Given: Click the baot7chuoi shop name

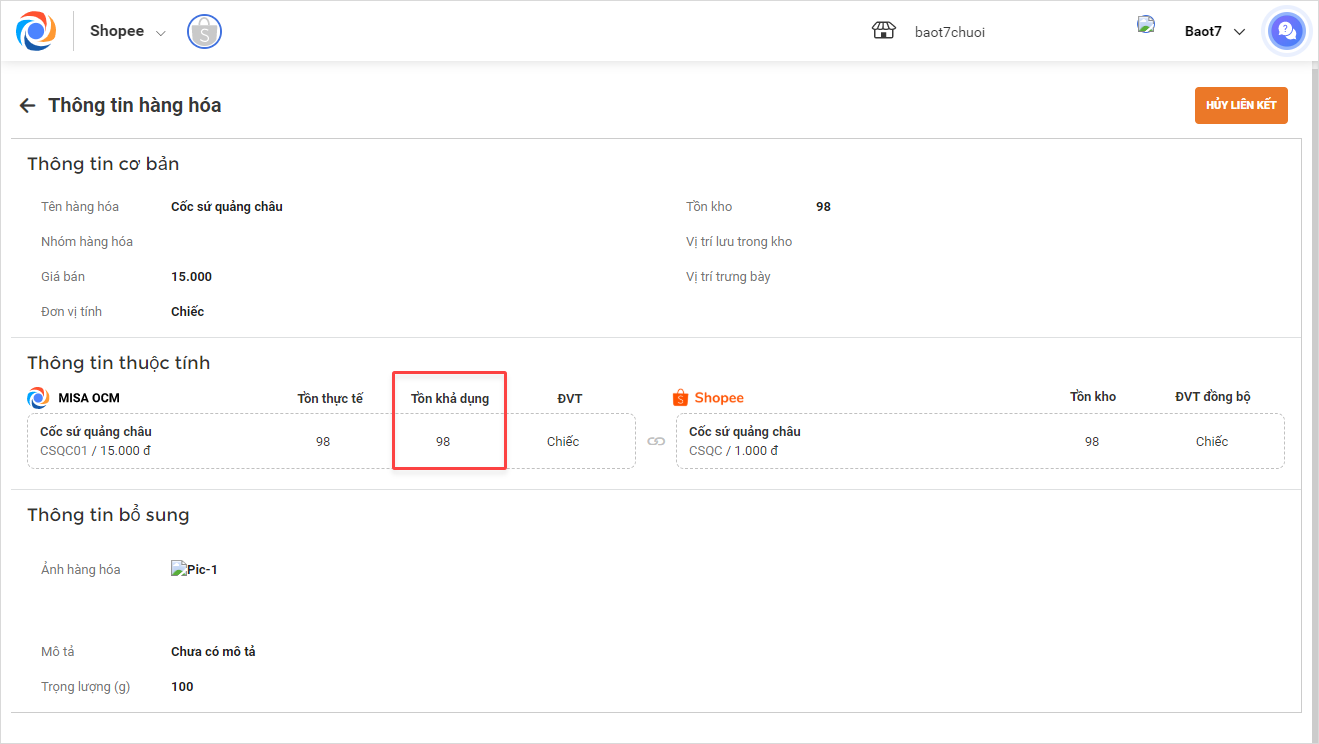Looking at the screenshot, I should [x=950, y=32].
